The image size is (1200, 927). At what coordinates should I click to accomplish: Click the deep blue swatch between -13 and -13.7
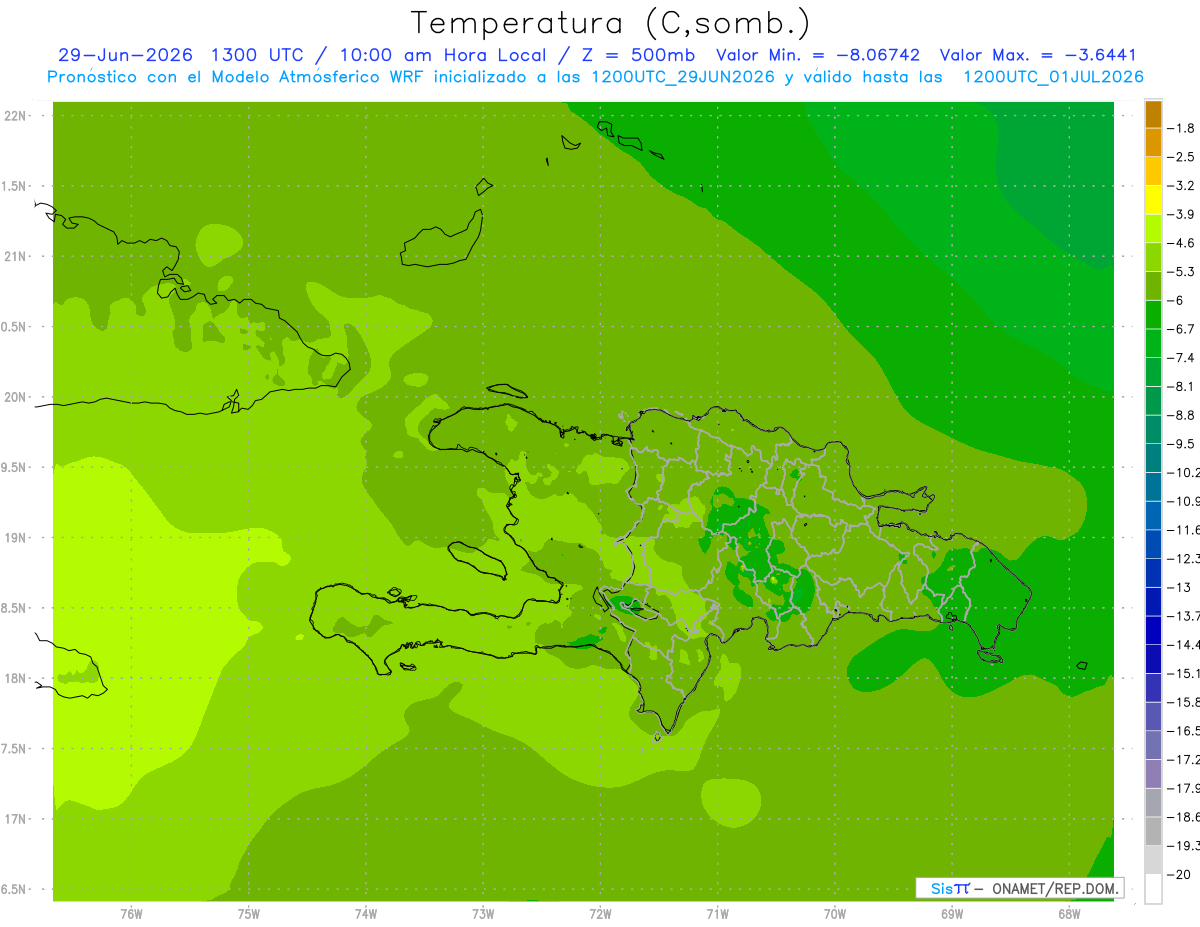pyautogui.click(x=1153, y=601)
